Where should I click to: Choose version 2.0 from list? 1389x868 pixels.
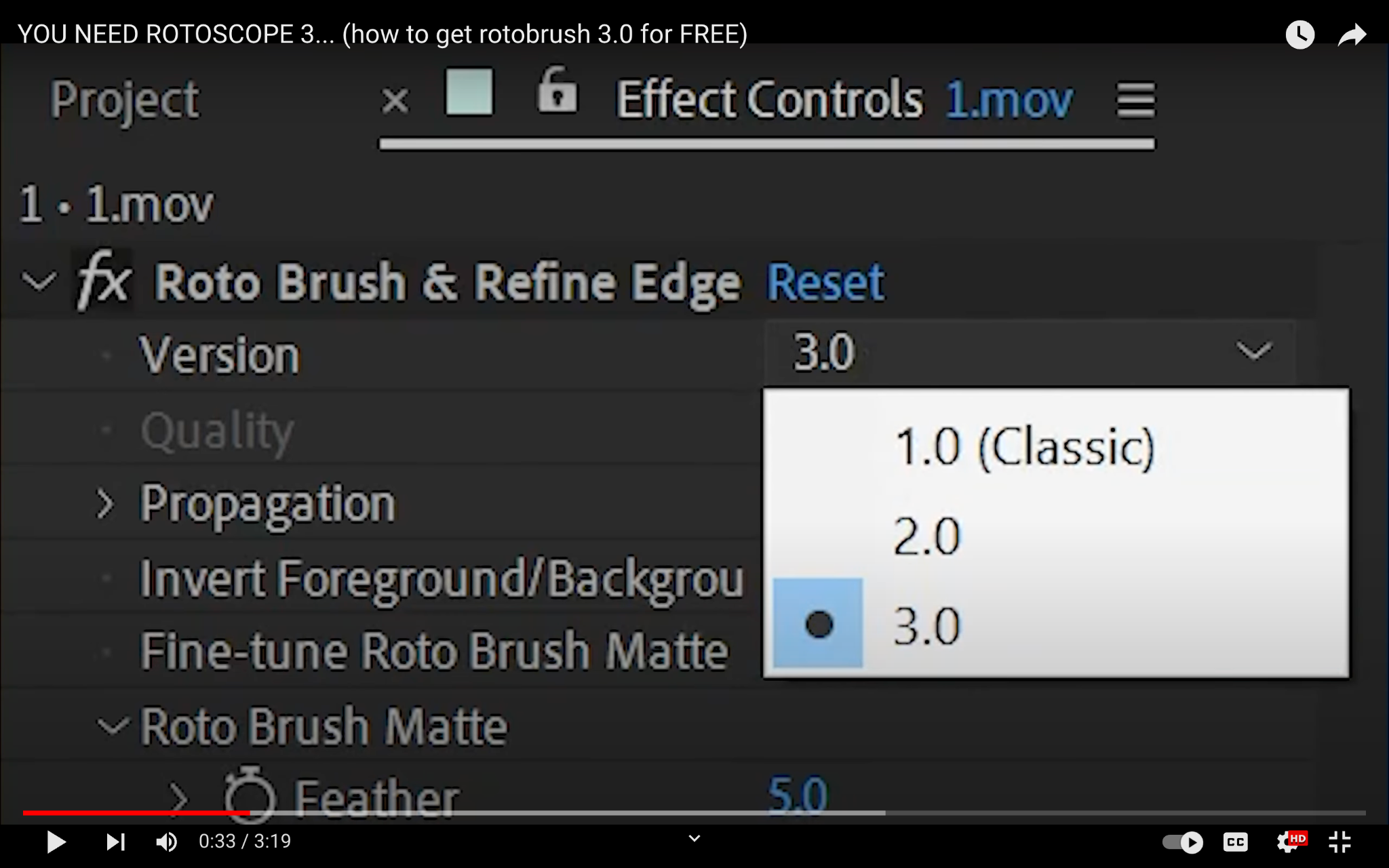click(x=926, y=536)
